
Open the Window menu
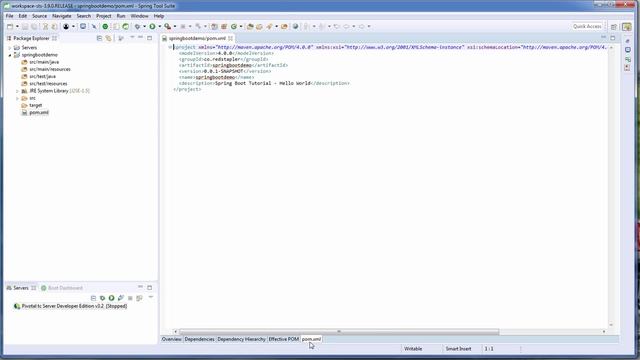(139, 16)
